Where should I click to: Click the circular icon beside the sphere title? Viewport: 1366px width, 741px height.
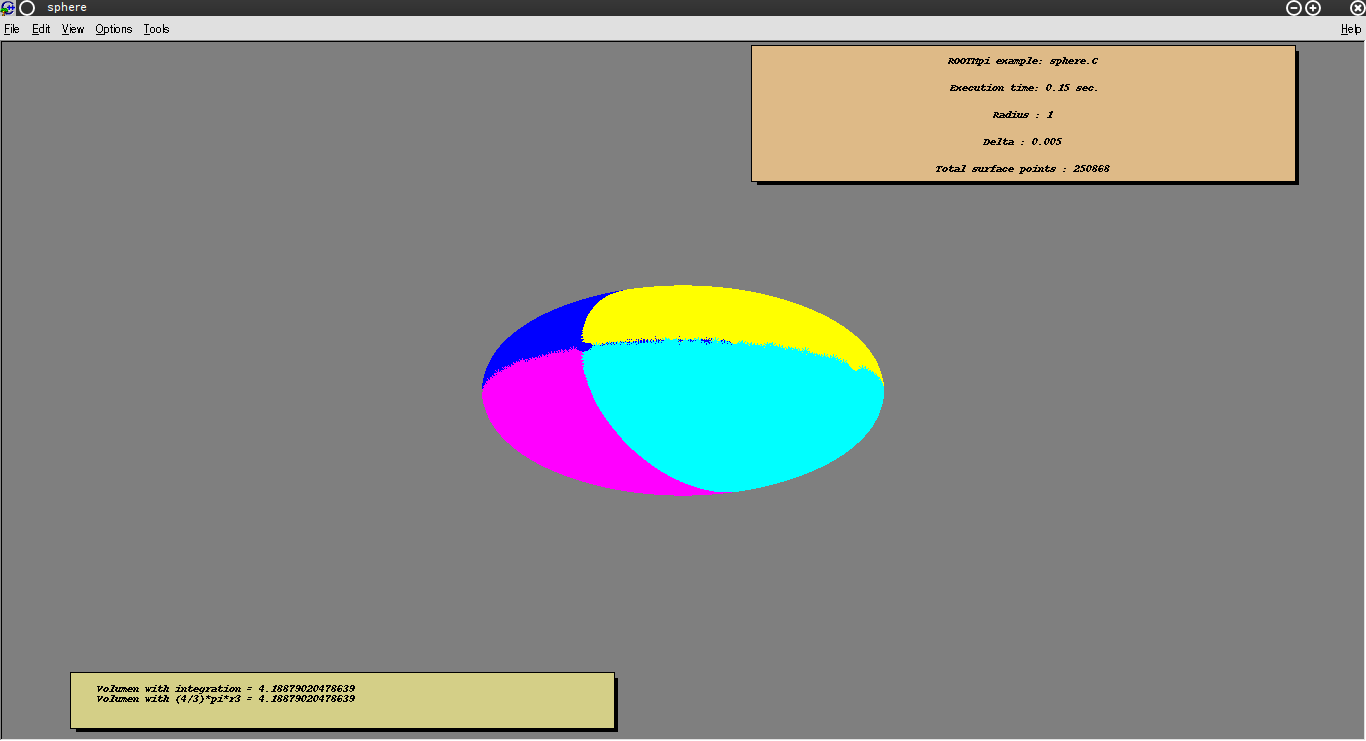[28, 8]
